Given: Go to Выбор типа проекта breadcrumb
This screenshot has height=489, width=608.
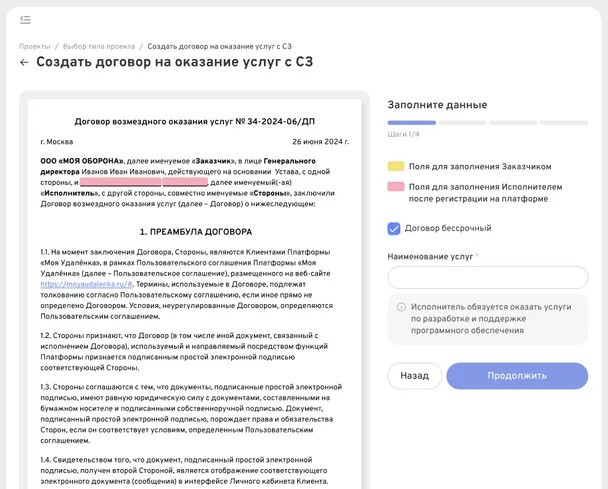Looking at the screenshot, I should coord(99,47).
